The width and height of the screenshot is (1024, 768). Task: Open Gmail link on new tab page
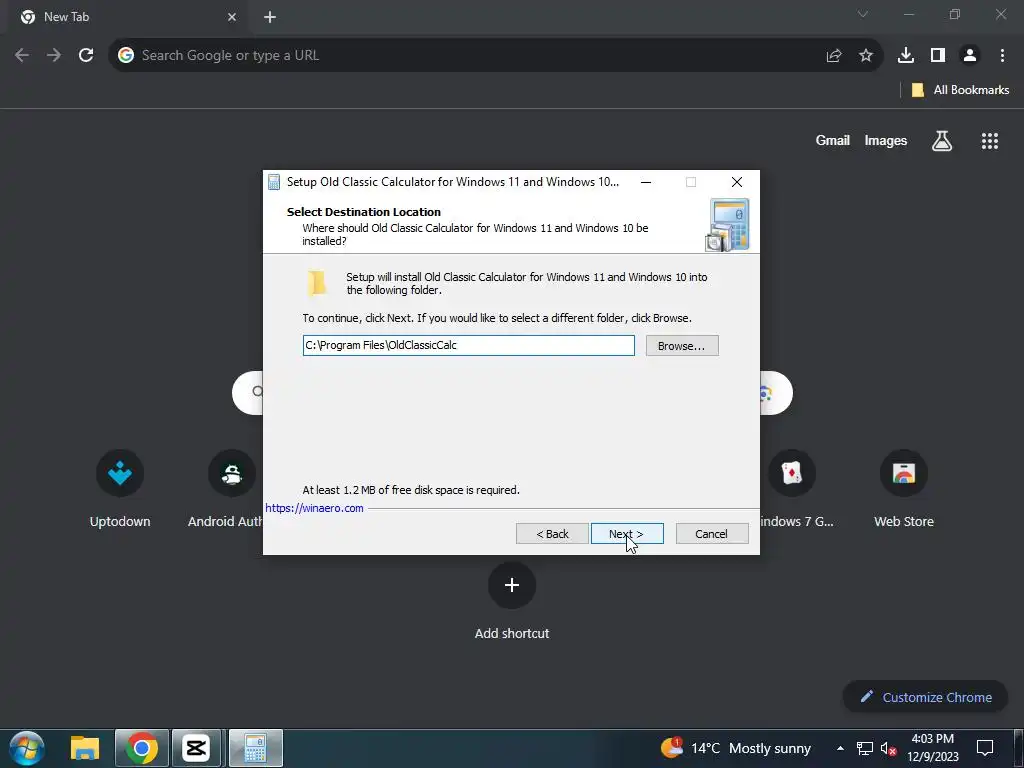[x=833, y=140]
